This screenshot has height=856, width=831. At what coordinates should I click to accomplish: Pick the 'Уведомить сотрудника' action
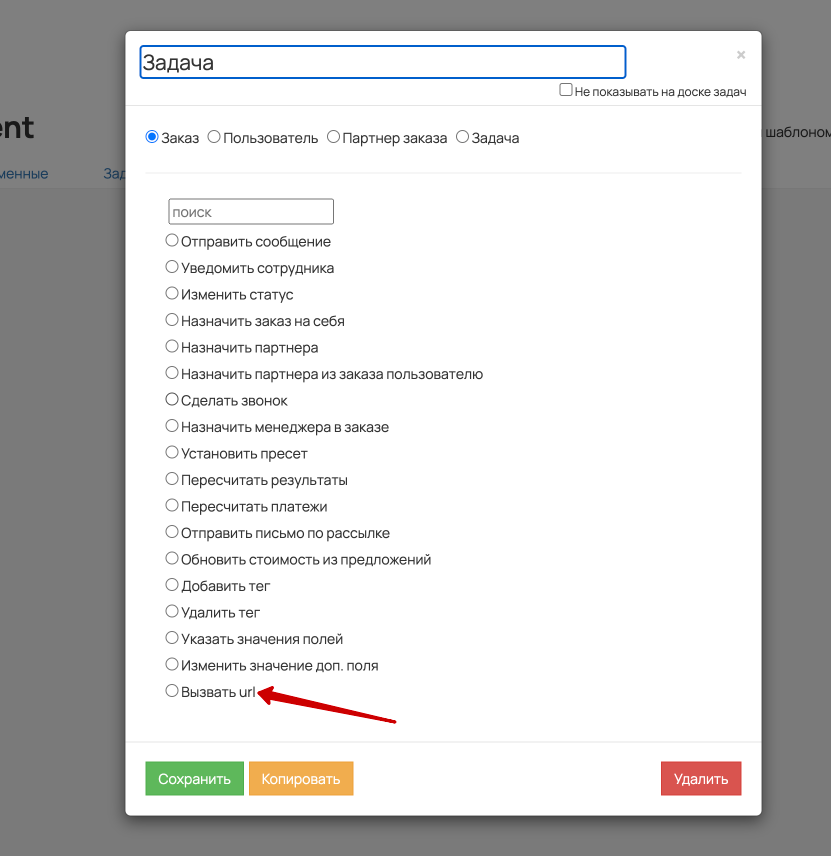click(172, 266)
